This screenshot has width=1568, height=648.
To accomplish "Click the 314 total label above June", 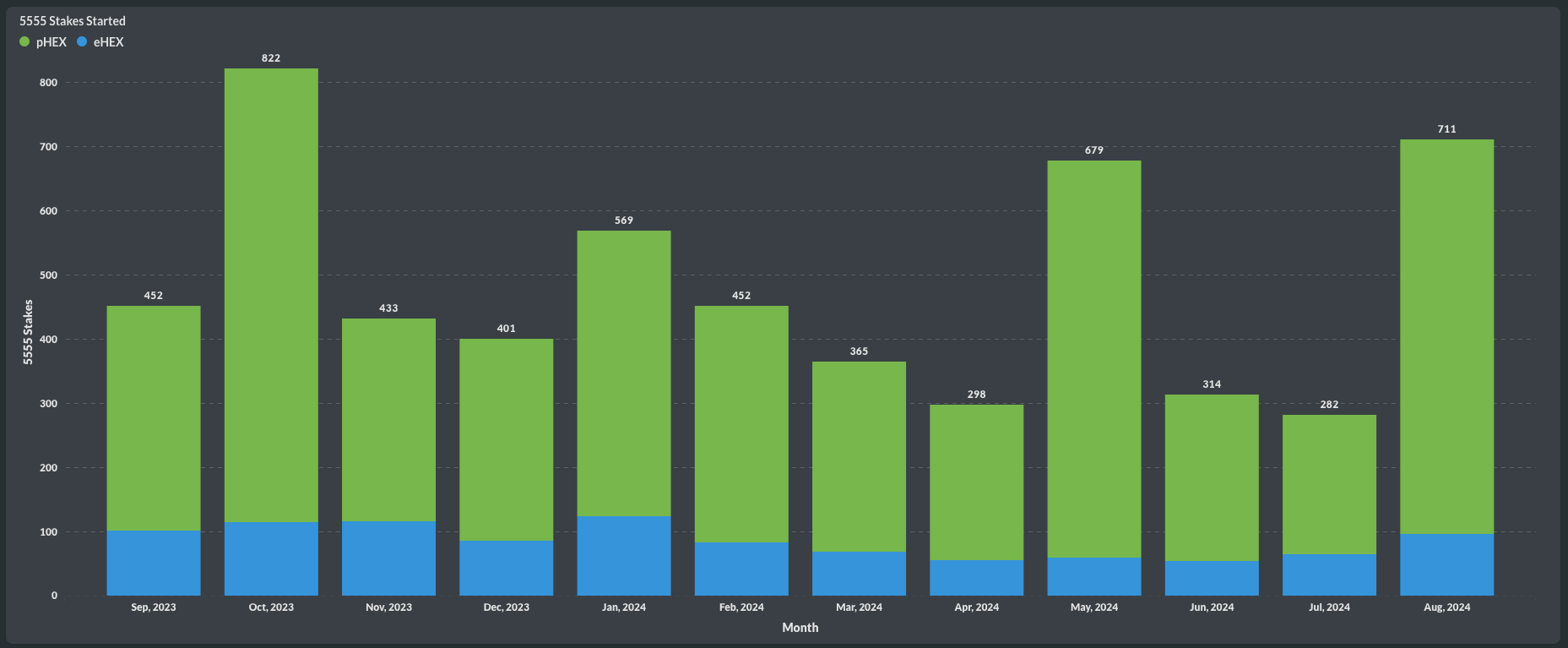I will [x=1212, y=384].
